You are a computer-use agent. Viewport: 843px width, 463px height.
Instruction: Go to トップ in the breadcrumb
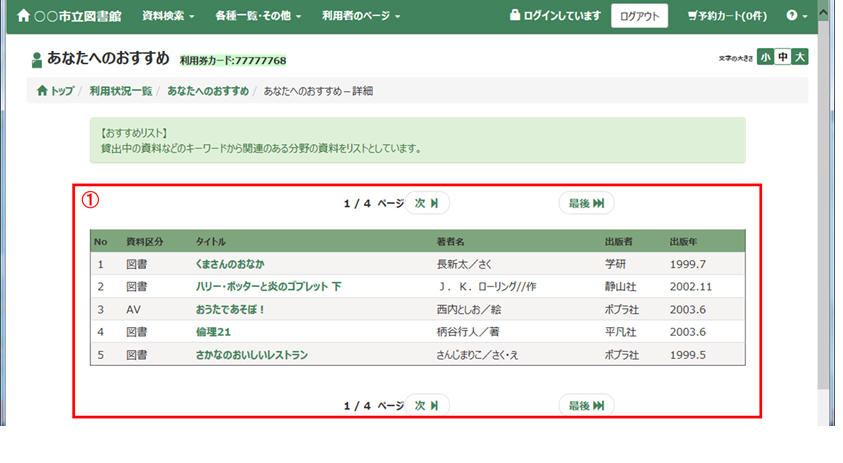click(x=55, y=91)
